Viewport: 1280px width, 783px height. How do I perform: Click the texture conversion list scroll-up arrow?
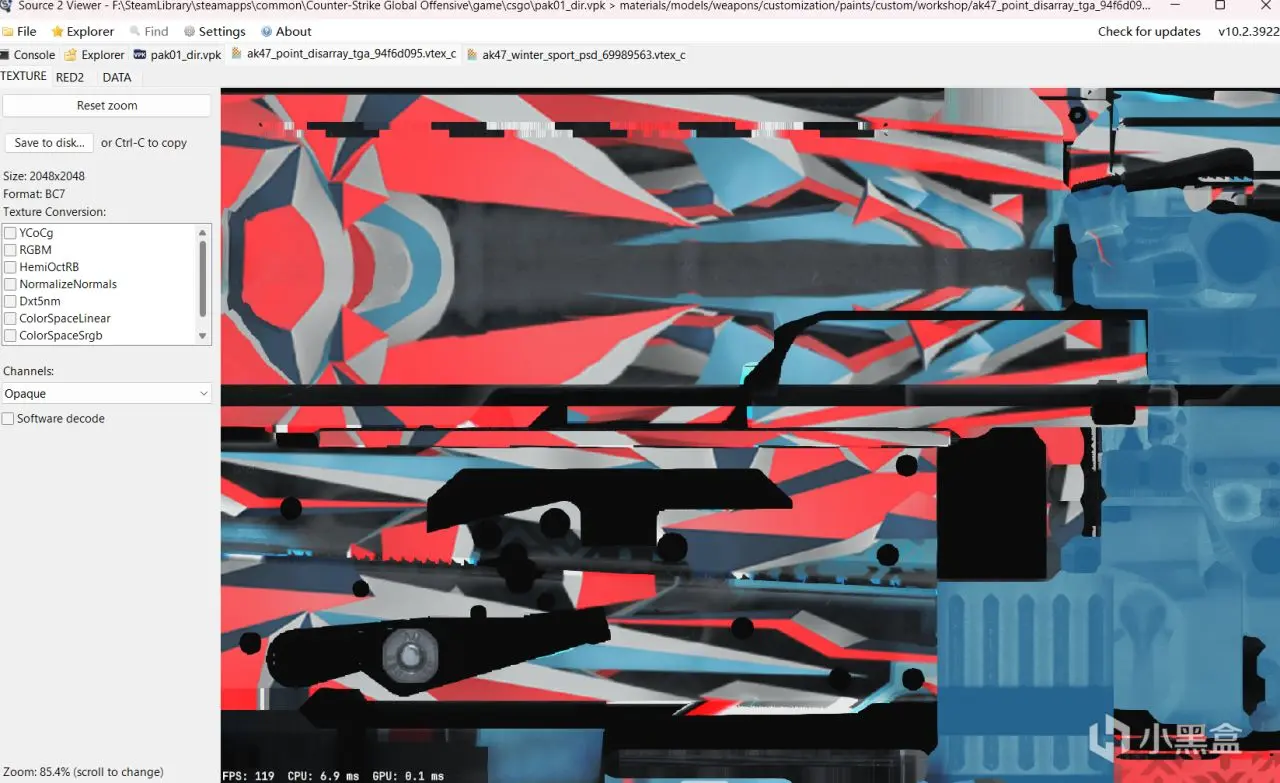(x=203, y=232)
